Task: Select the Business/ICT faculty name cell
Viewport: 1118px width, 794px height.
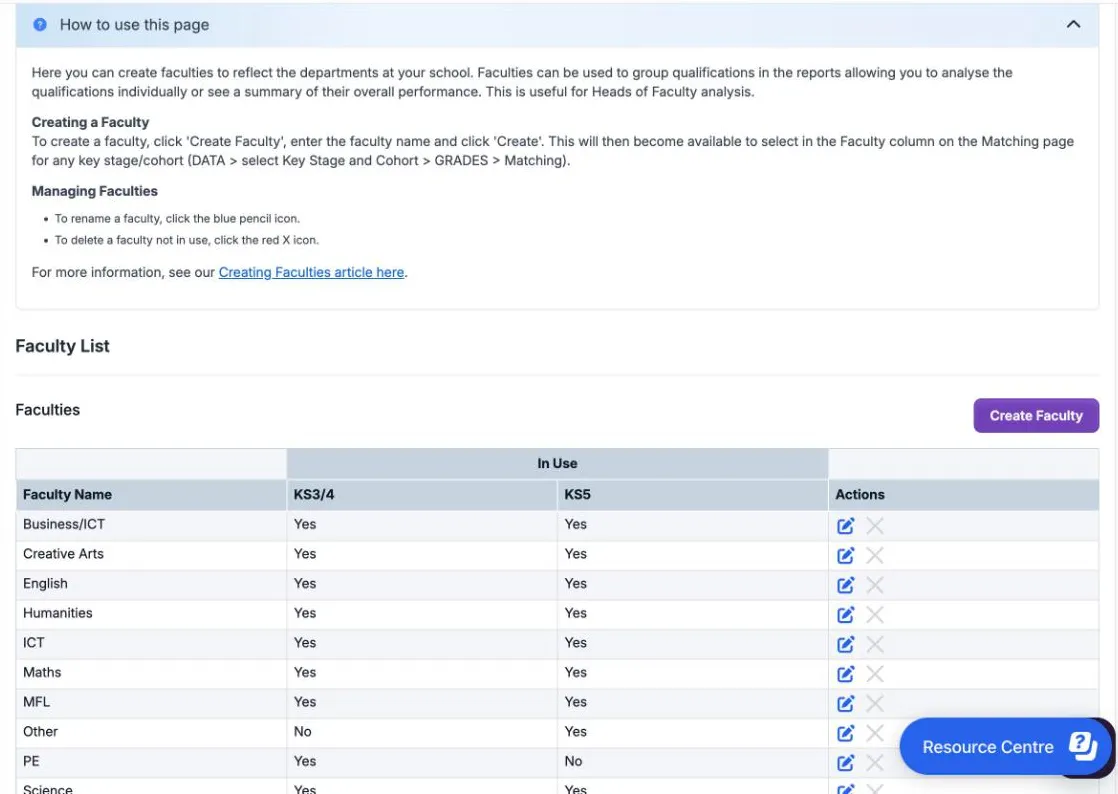Action: [x=151, y=525]
